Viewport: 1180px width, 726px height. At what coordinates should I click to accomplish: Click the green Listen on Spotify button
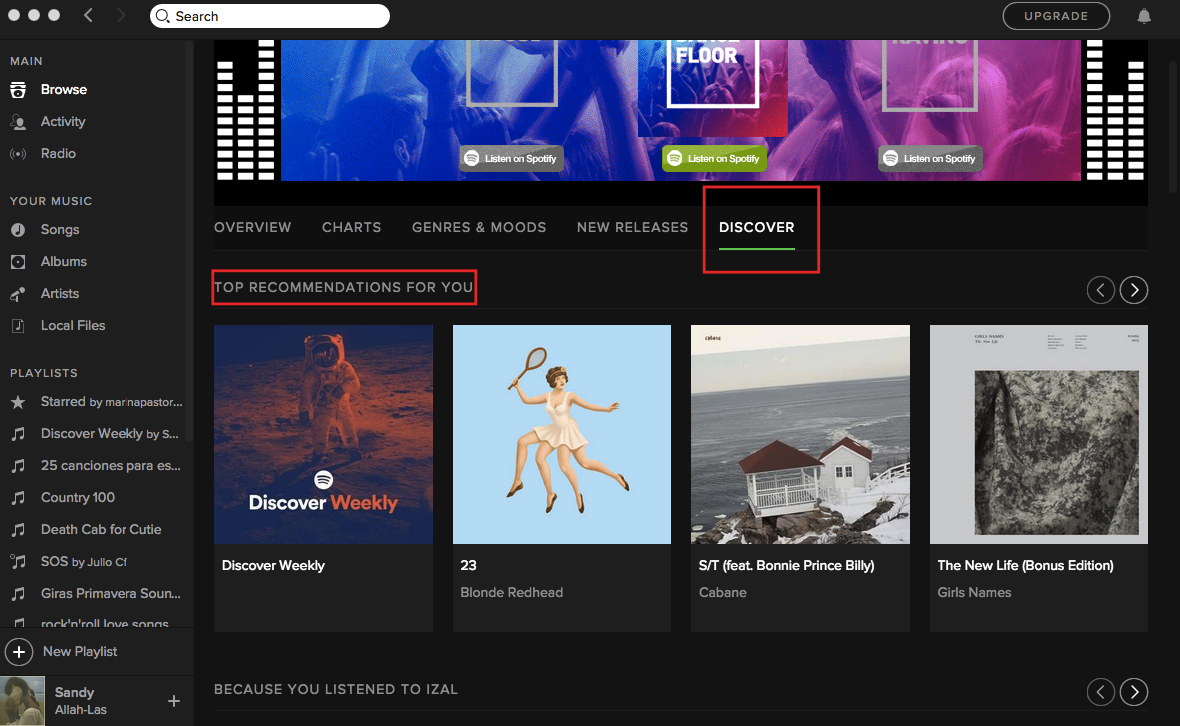pyautogui.click(x=713, y=158)
